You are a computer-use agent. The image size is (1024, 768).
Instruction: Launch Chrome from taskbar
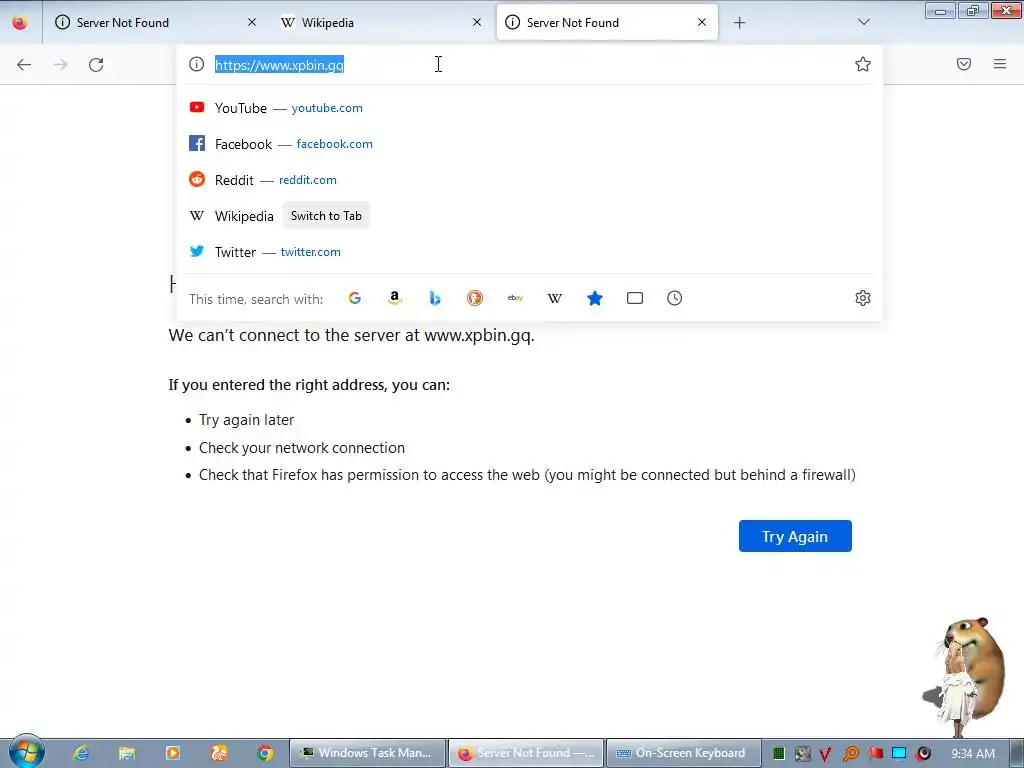[x=264, y=753]
